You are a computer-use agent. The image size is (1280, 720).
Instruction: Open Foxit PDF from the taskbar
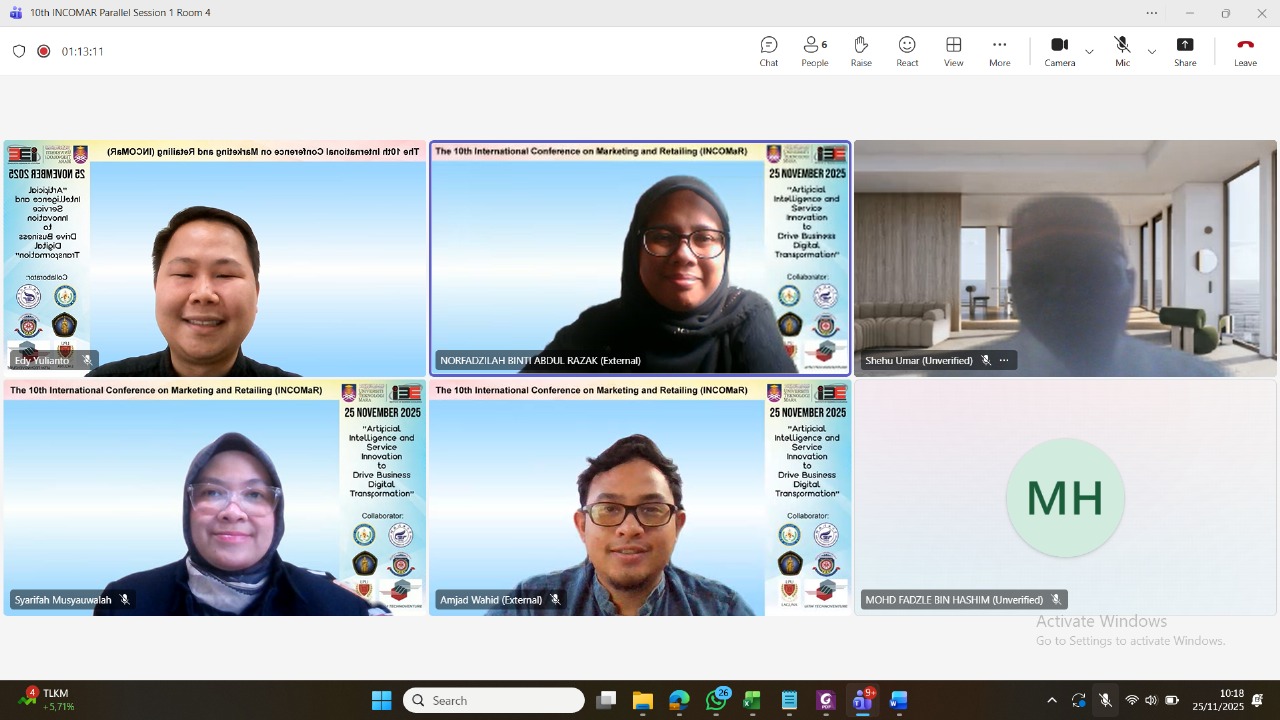pos(826,700)
